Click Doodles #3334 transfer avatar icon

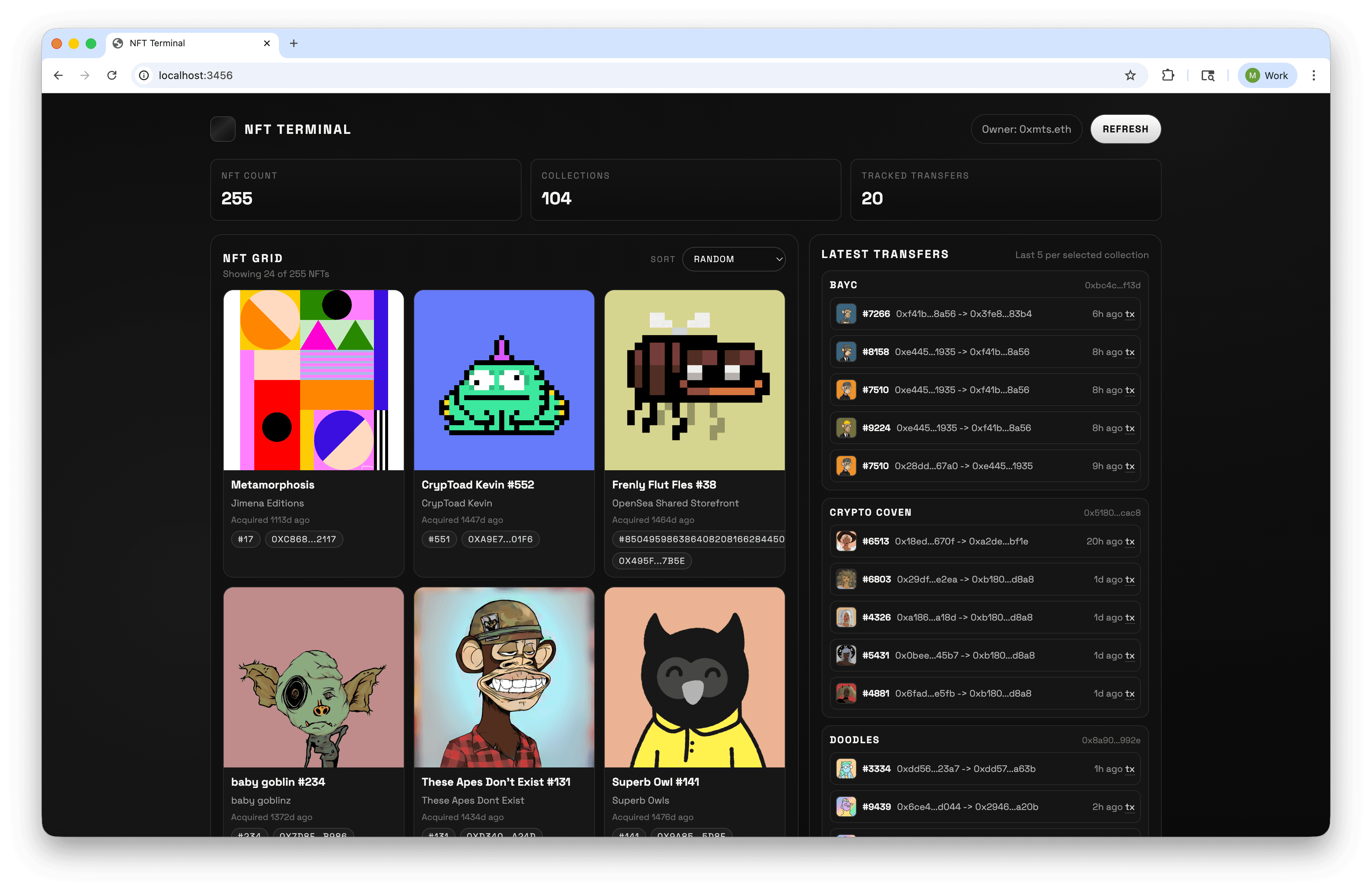click(846, 769)
